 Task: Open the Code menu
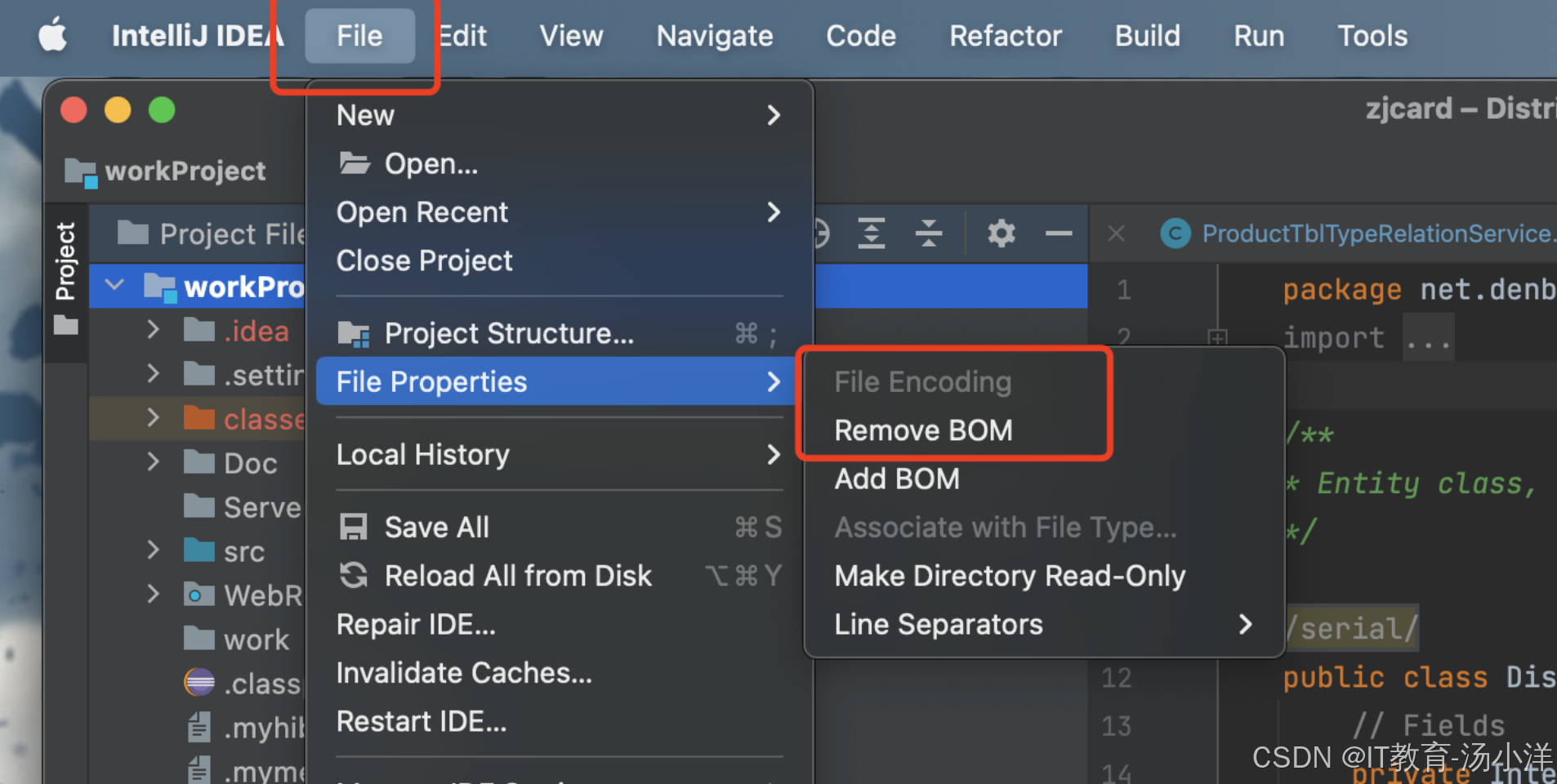tap(861, 36)
